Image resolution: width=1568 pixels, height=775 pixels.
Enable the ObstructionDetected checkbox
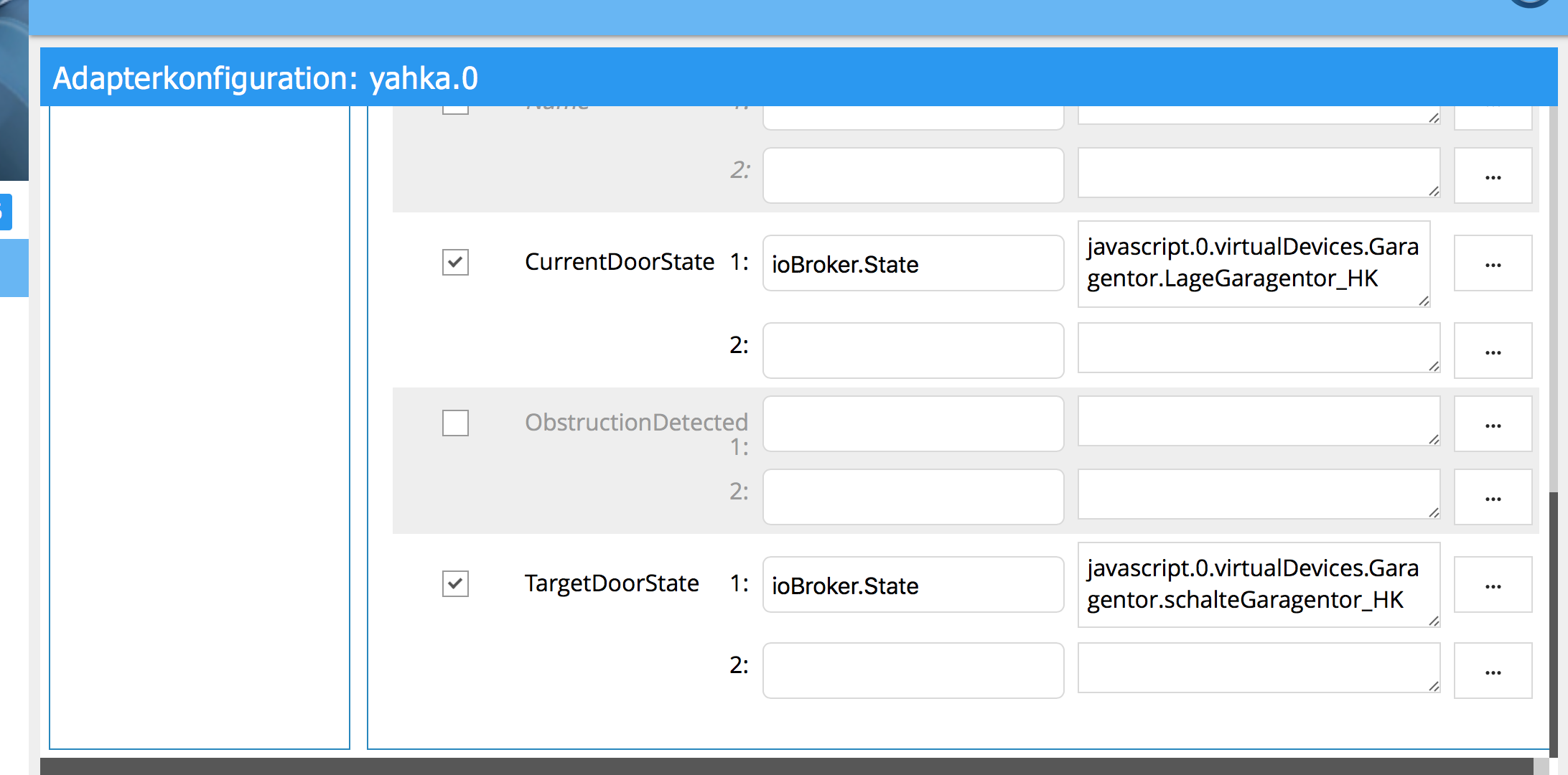pos(455,423)
